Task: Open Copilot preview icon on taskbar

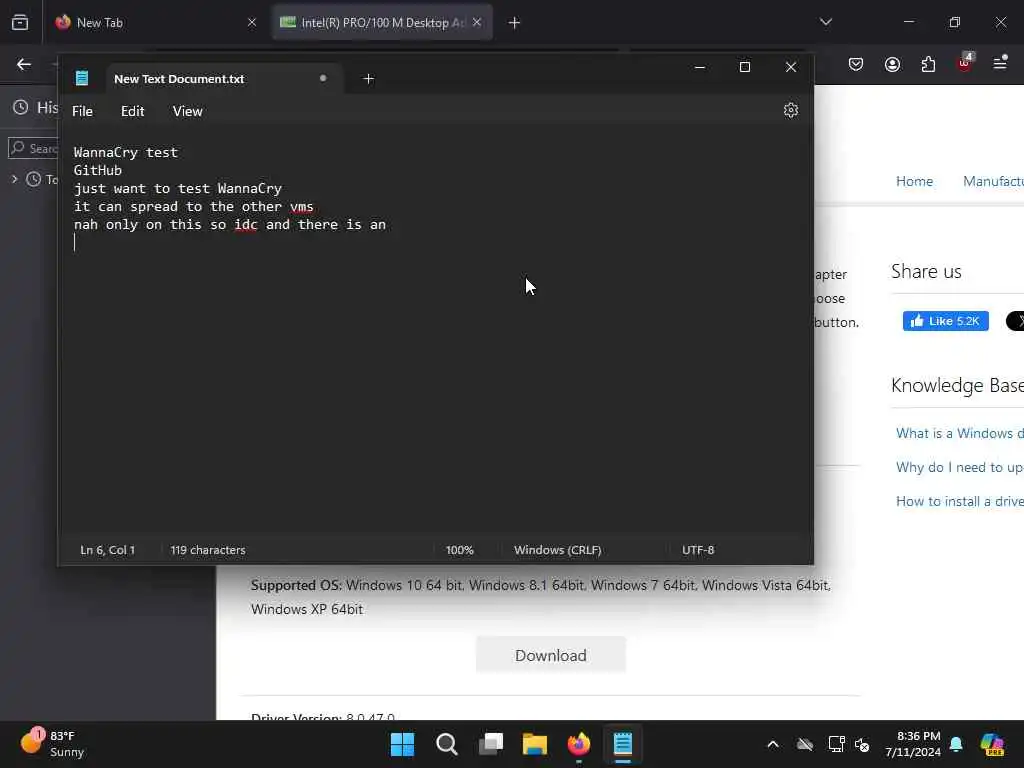Action: coord(991,744)
